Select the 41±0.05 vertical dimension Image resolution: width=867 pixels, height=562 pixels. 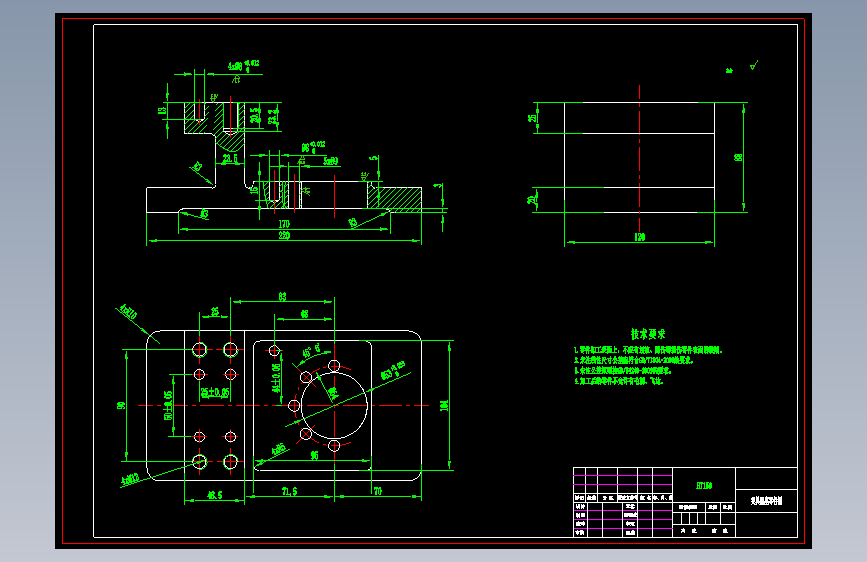(275, 377)
